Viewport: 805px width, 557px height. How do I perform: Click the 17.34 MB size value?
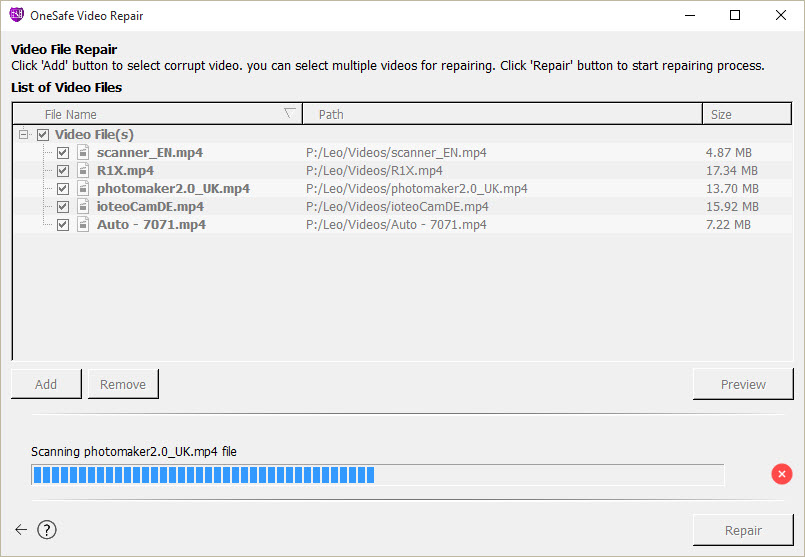point(732,170)
